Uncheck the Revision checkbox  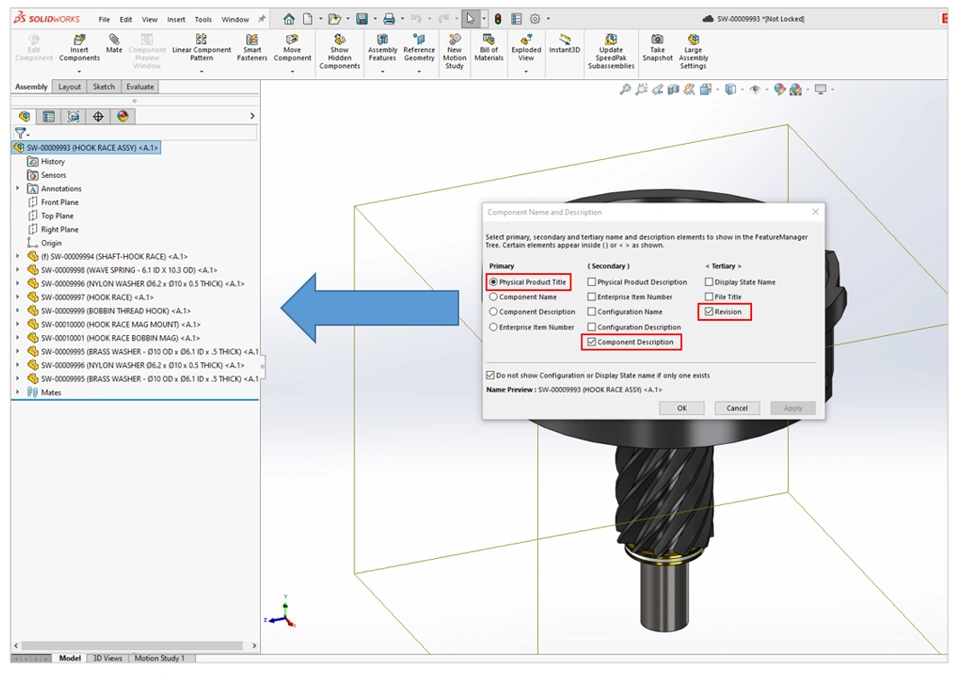tap(709, 312)
